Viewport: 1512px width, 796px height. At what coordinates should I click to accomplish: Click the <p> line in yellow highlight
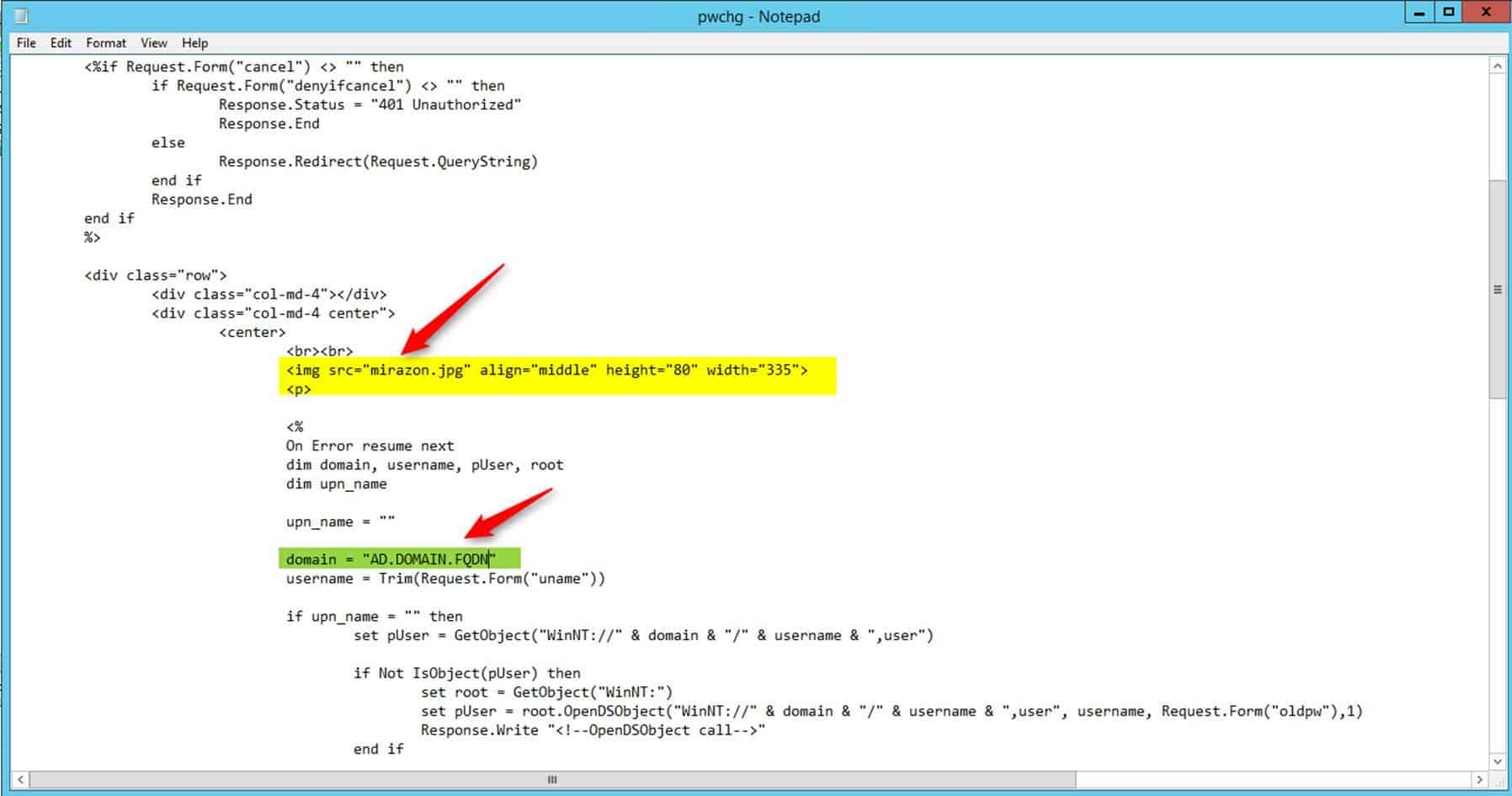point(298,389)
